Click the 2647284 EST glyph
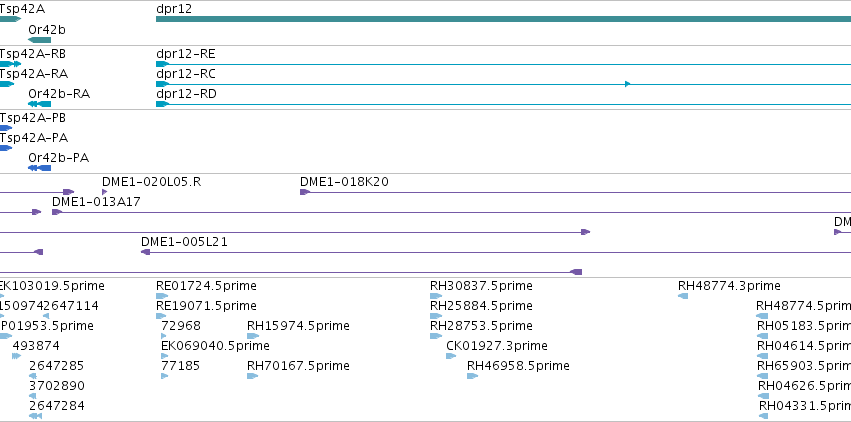The width and height of the screenshot is (851, 422). click(x=35, y=416)
